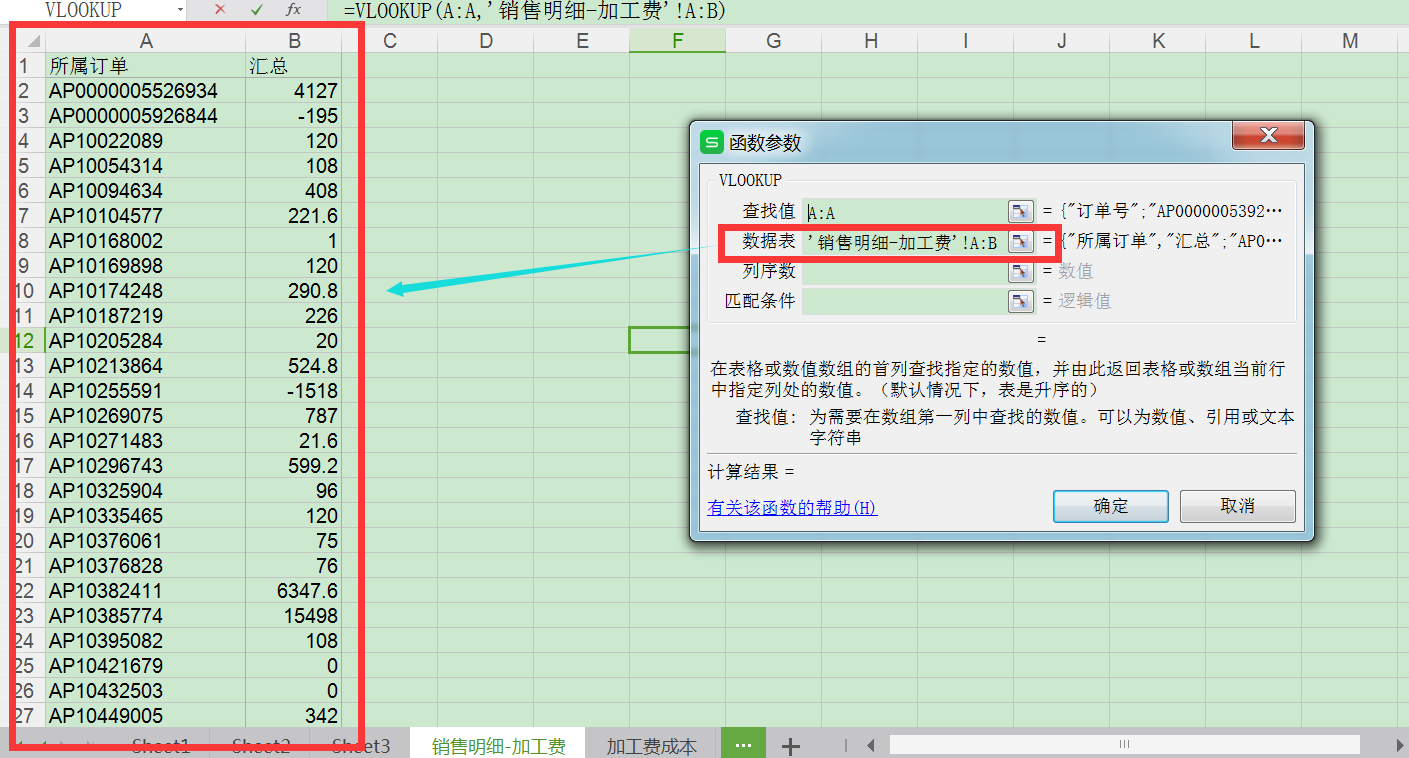Show more sheets with the green ellipsis button
The image size is (1409, 758).
pos(743,745)
